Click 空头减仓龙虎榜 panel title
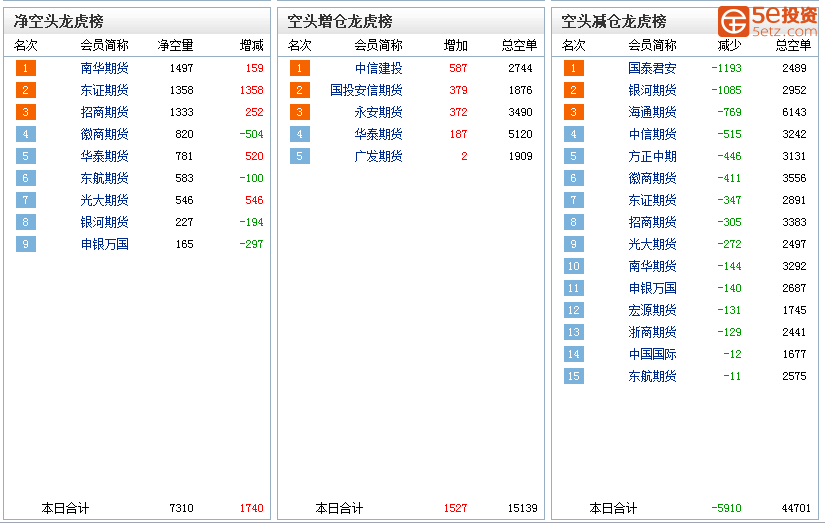The image size is (825, 523). pos(614,22)
